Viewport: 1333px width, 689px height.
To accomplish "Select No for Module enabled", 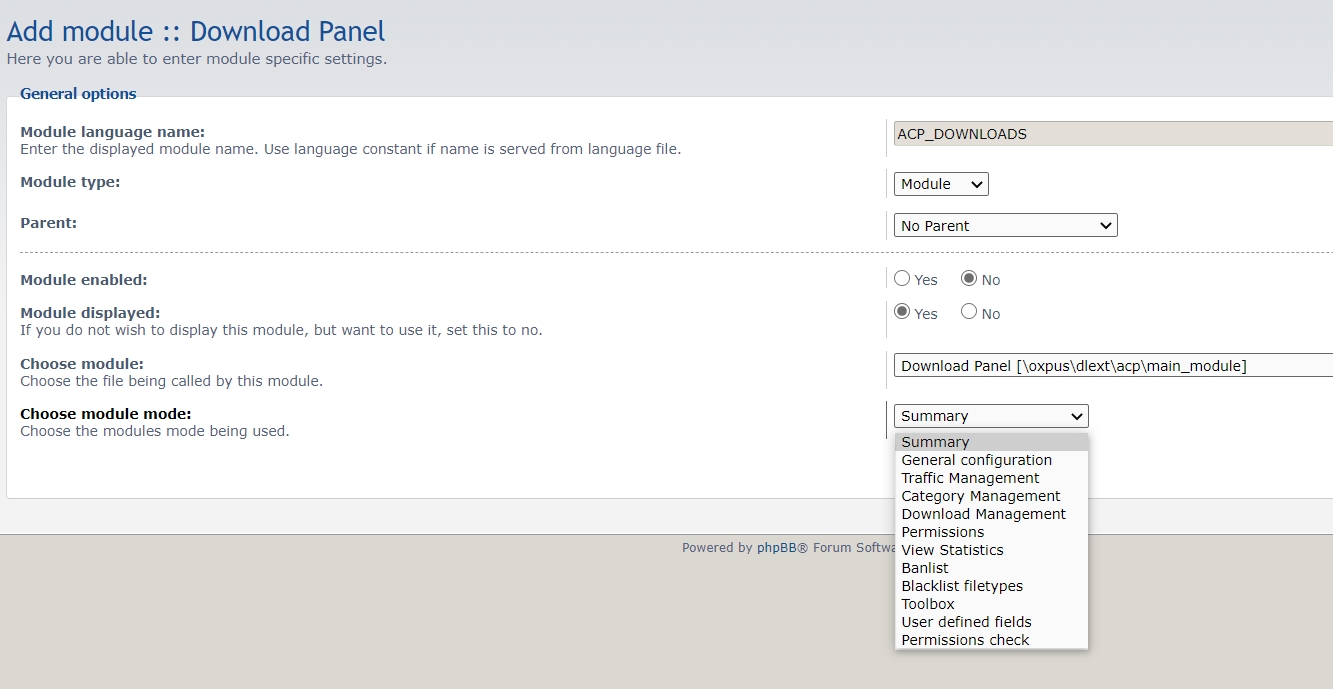I will click(x=969, y=279).
